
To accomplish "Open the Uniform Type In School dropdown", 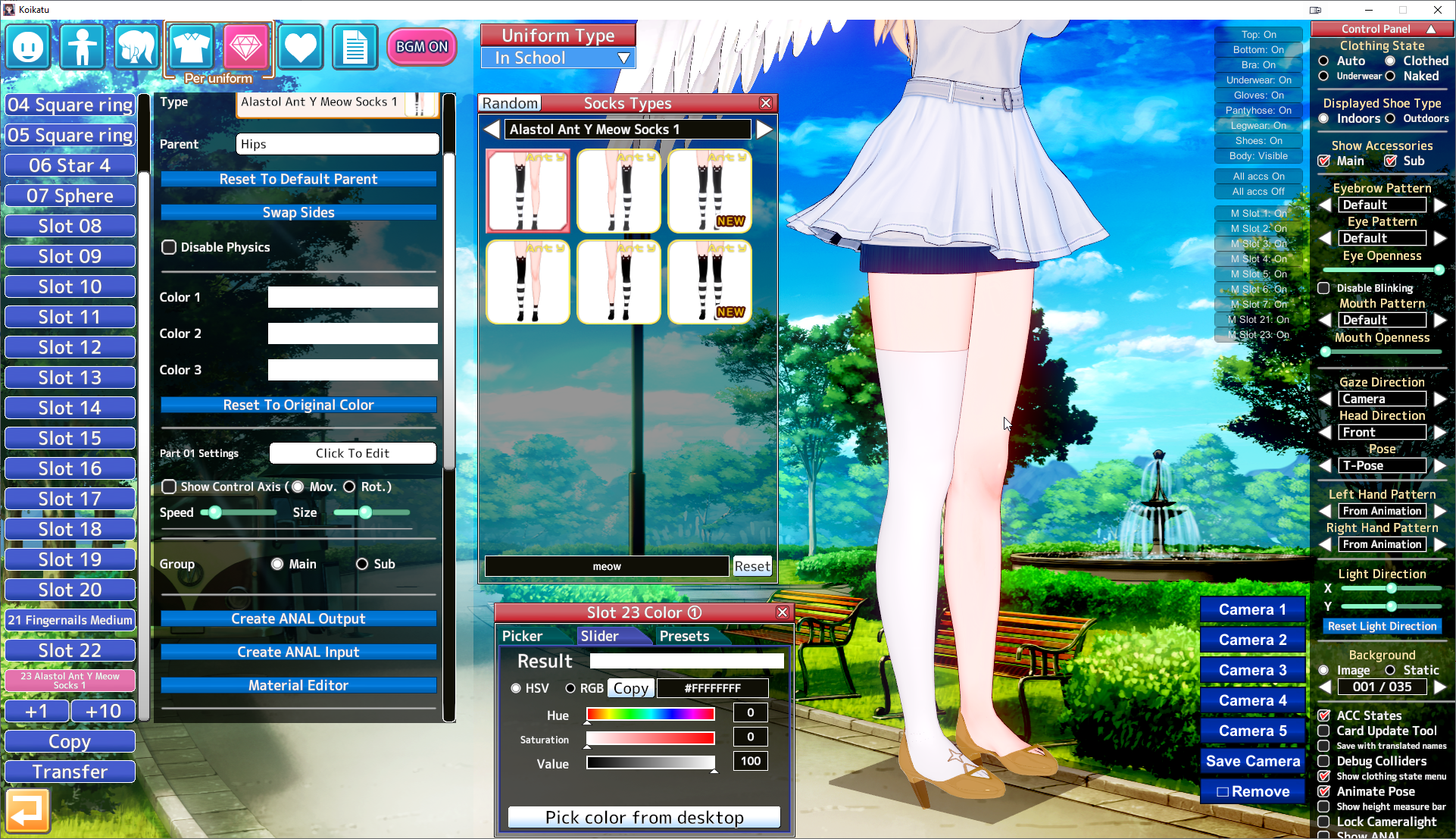I will pyautogui.click(x=558, y=58).
